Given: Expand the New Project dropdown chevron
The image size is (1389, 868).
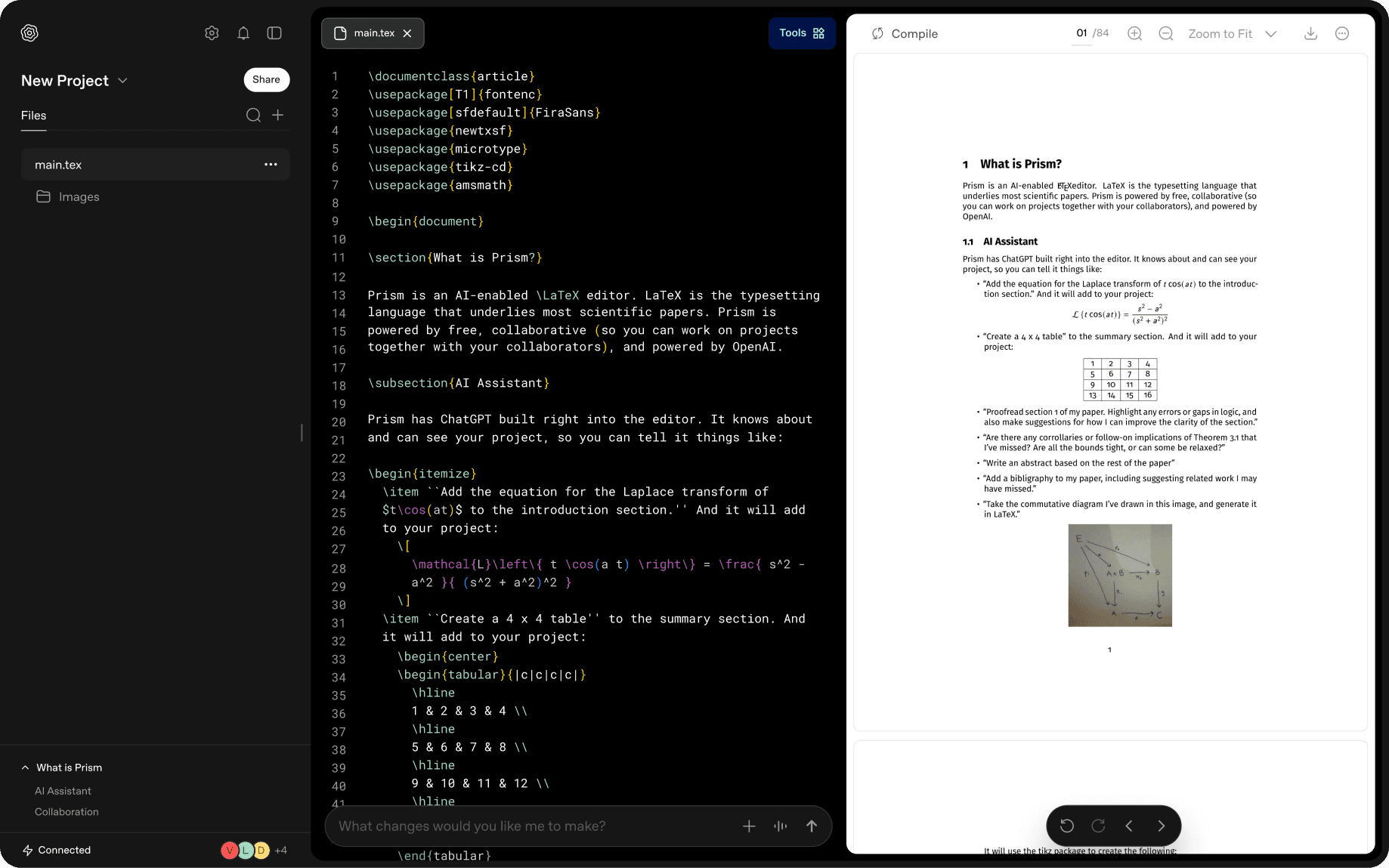Looking at the screenshot, I should click(x=122, y=81).
